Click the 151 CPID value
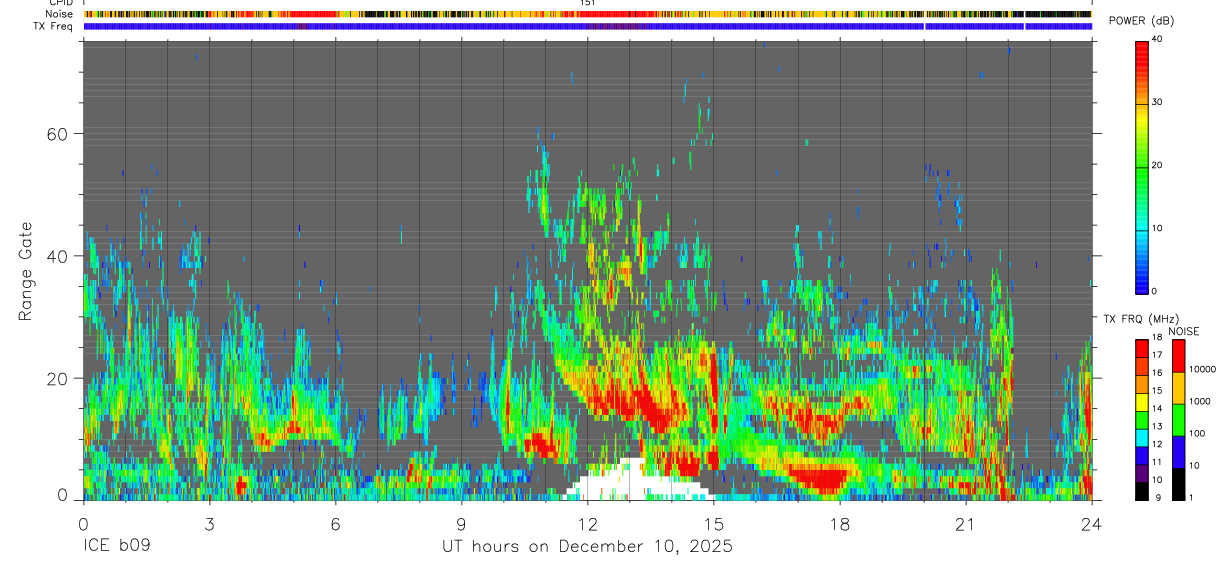Image resolution: width=1228 pixels, height=567 pixels. click(x=588, y=3)
